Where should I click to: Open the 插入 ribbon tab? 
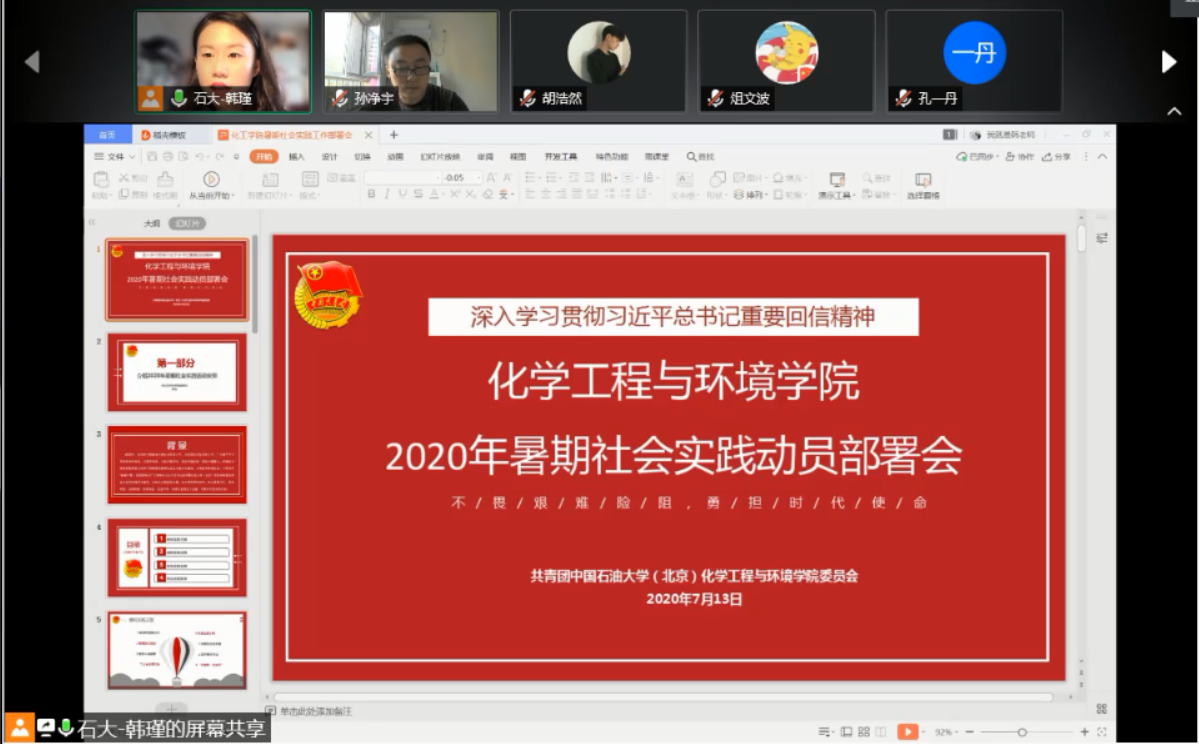[296, 157]
